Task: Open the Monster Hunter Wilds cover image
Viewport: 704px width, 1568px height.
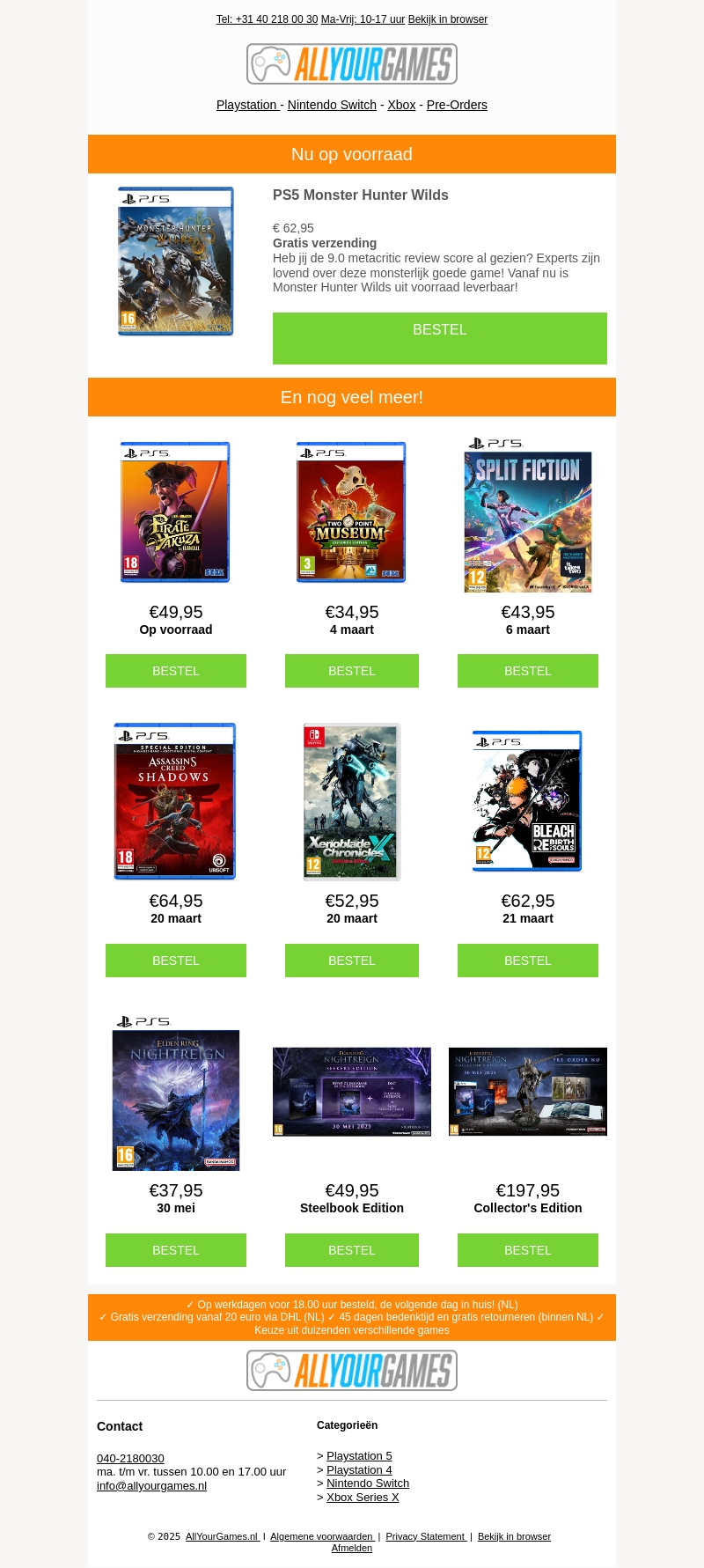Action: (176, 261)
